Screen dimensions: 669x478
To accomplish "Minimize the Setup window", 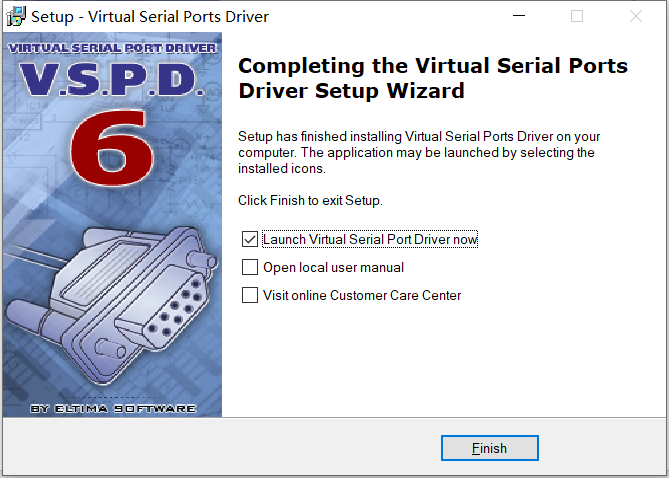I will (x=519, y=16).
